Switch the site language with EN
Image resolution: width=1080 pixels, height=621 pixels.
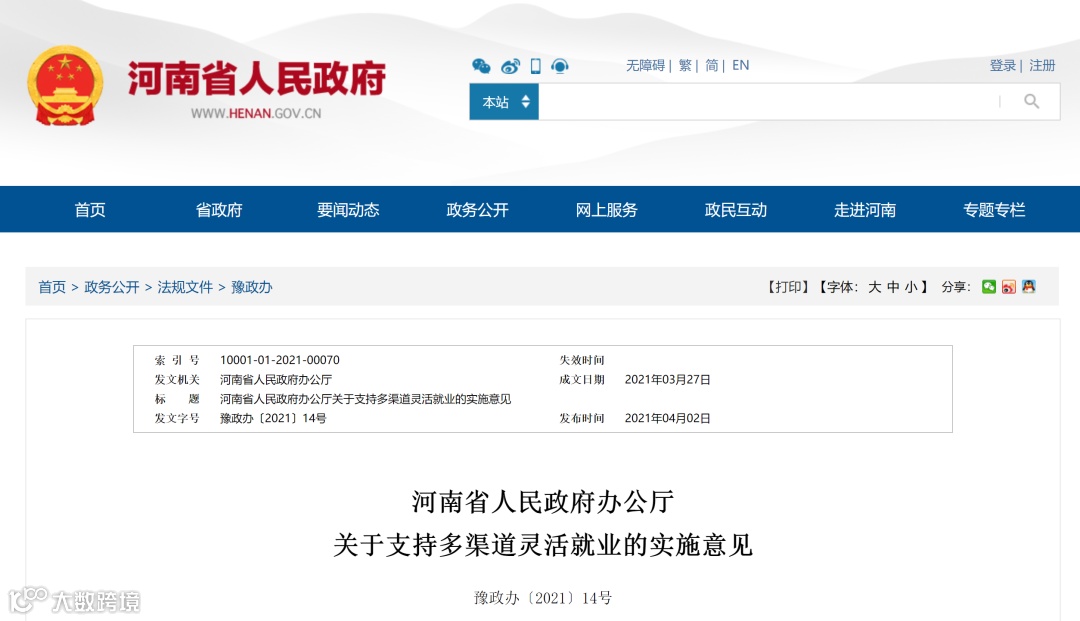tap(740, 65)
